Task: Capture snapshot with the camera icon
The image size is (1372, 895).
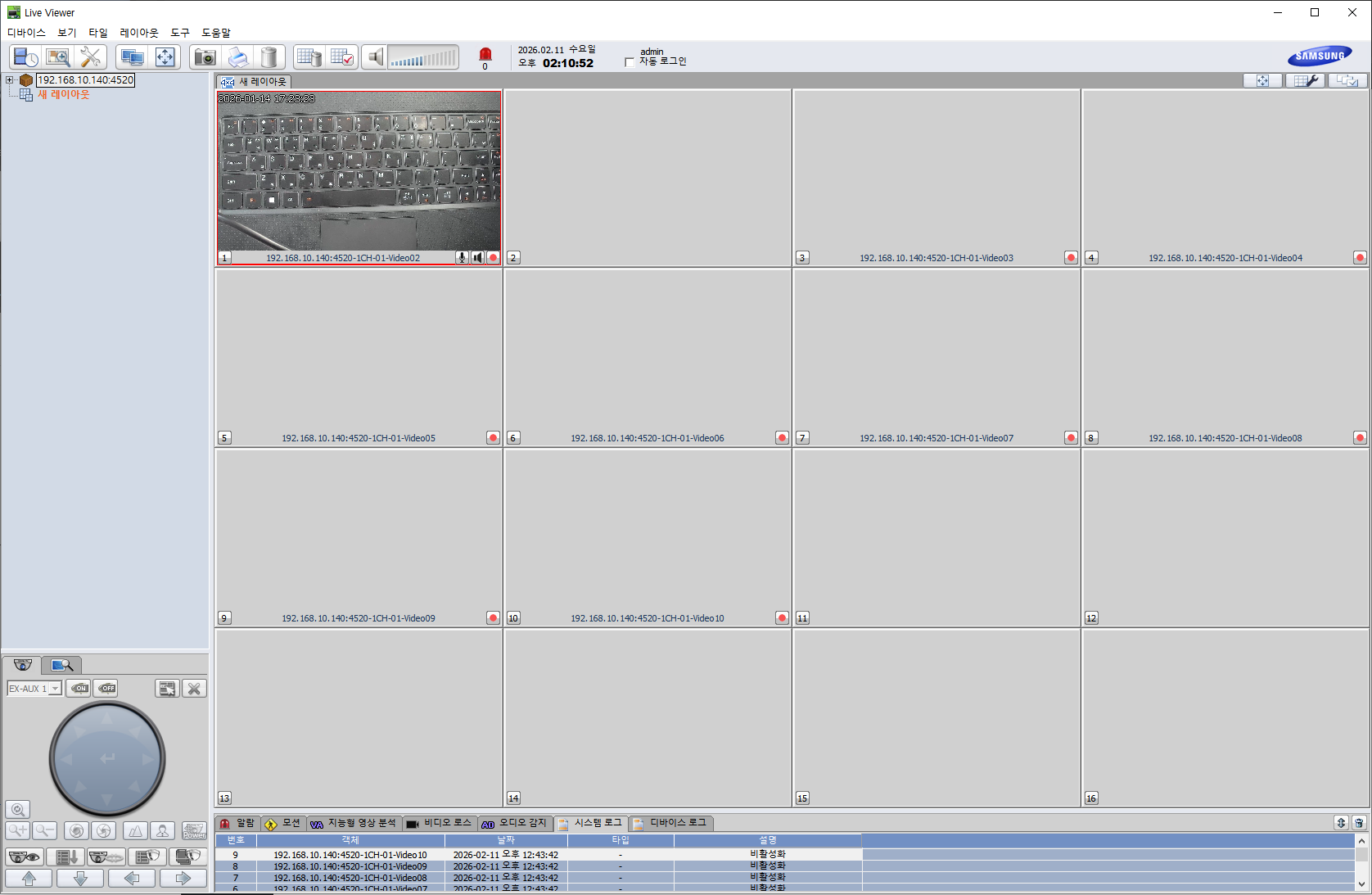Action: click(205, 57)
